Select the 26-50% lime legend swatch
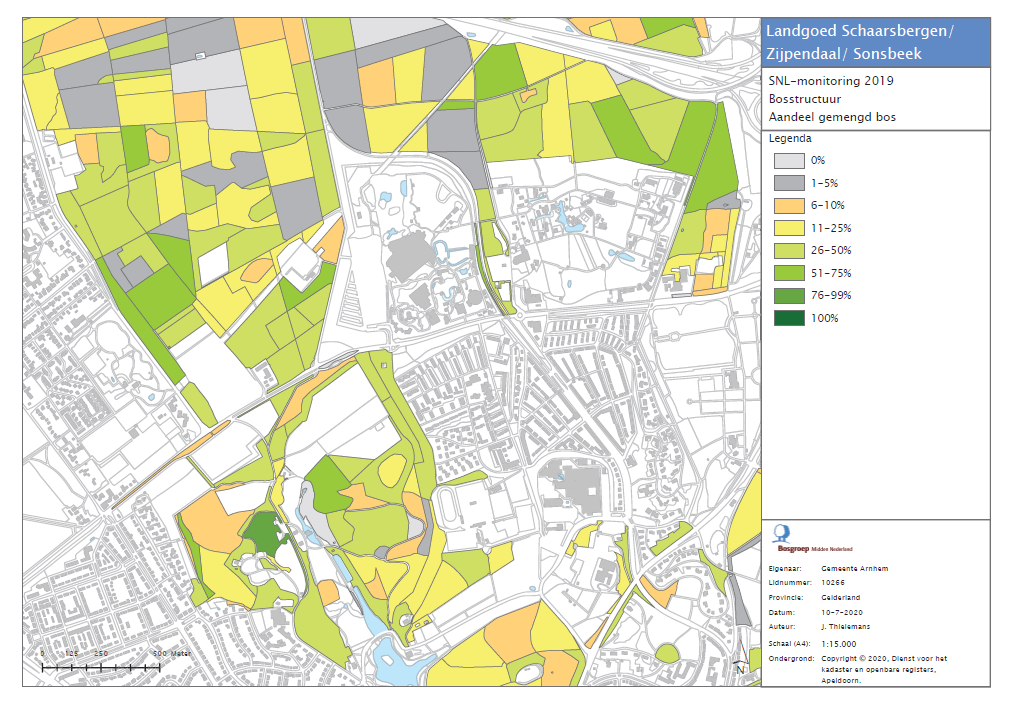The height and width of the screenshot is (710, 1013). click(x=788, y=250)
